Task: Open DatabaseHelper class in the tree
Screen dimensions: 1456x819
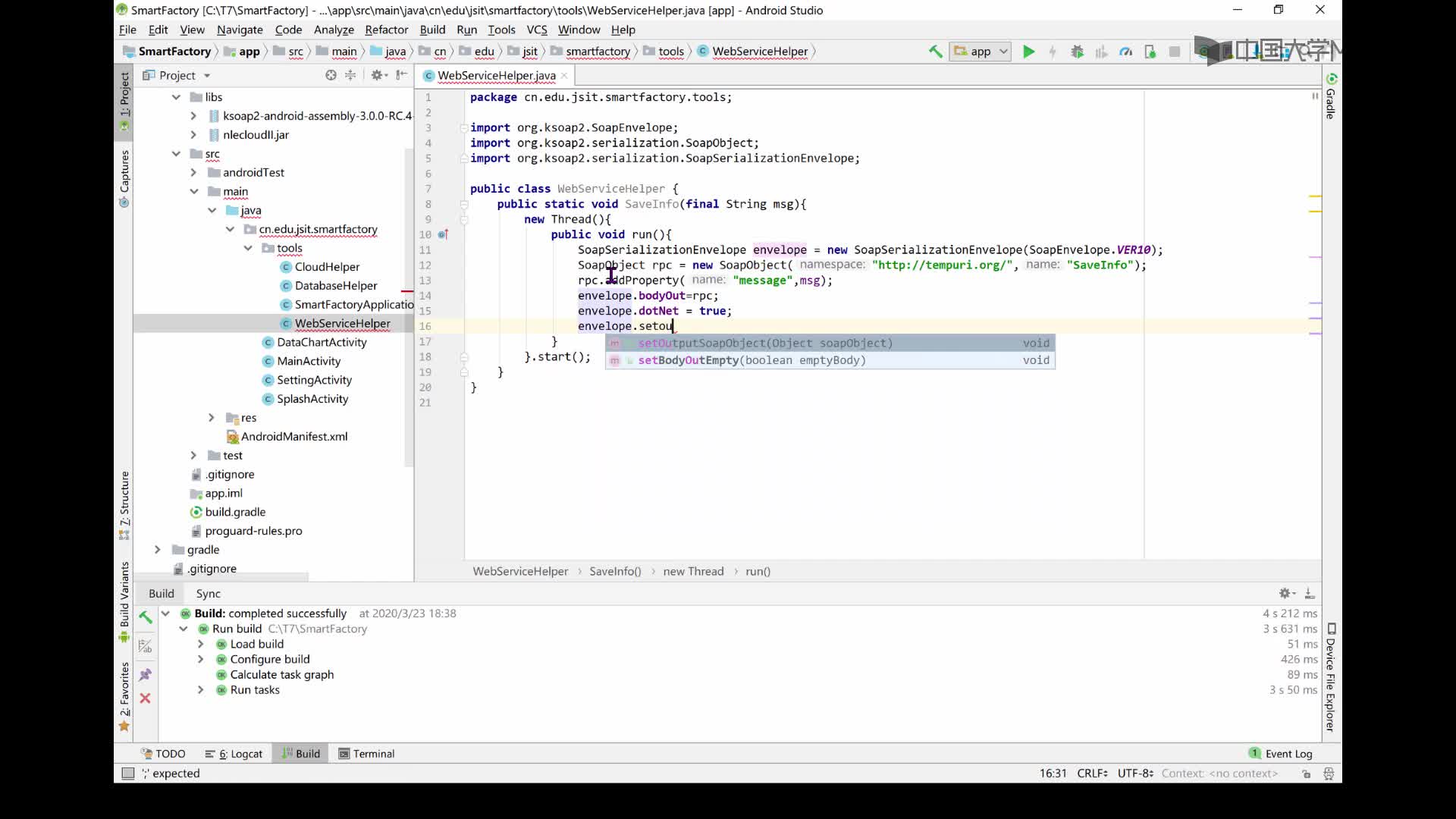Action: pos(336,286)
